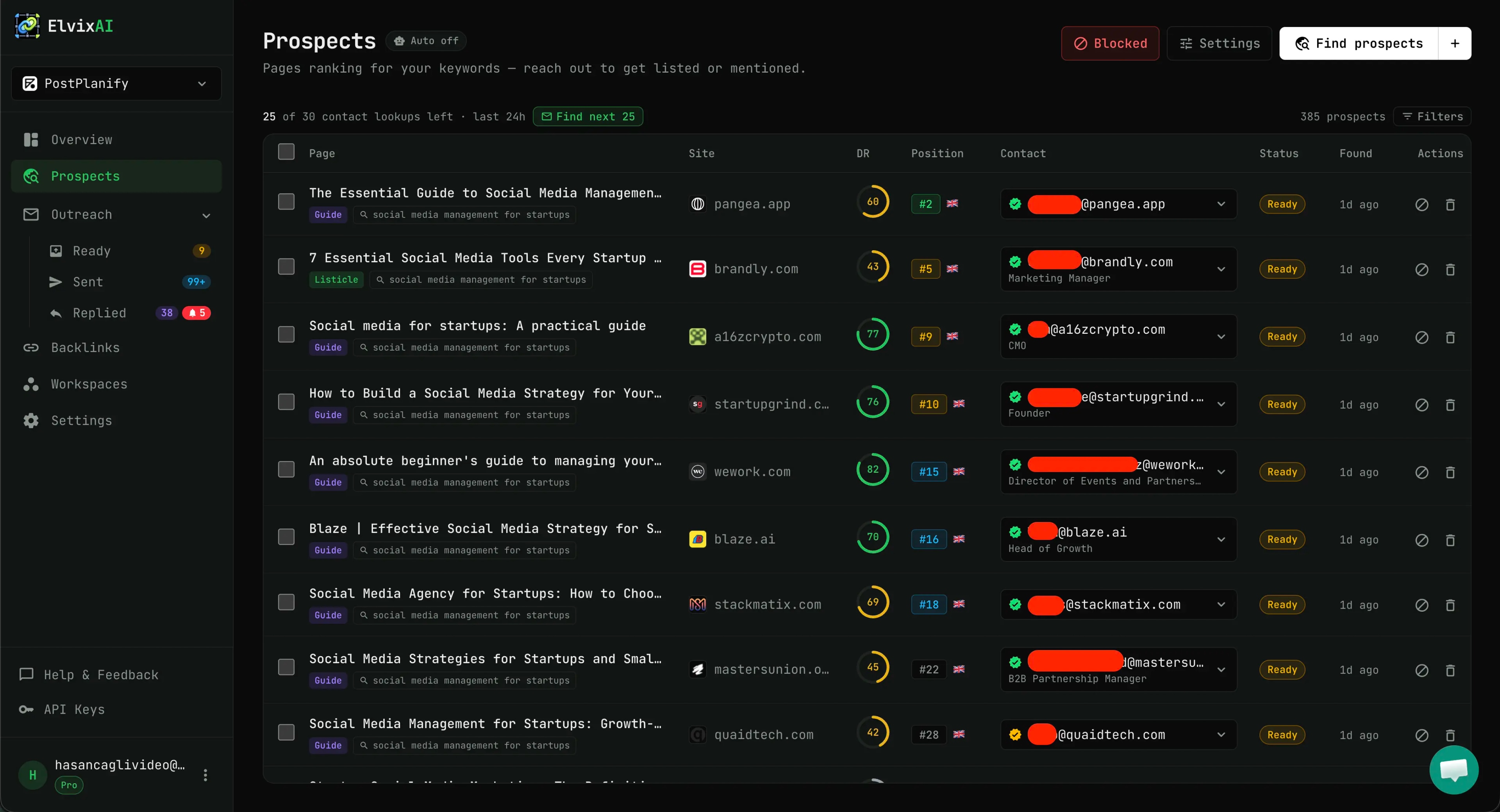Delete the stackmatix.com prospect row
The height and width of the screenshot is (812, 1500).
tap(1450, 605)
